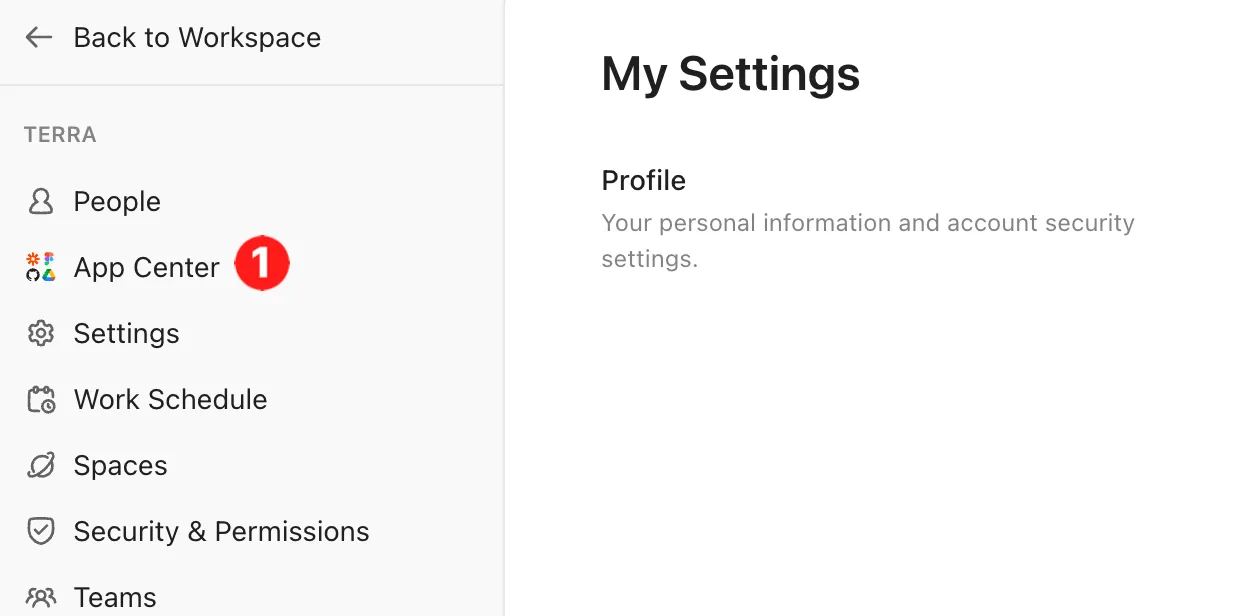
Task: Click the red notification badge on App Center
Action: [x=262, y=262]
